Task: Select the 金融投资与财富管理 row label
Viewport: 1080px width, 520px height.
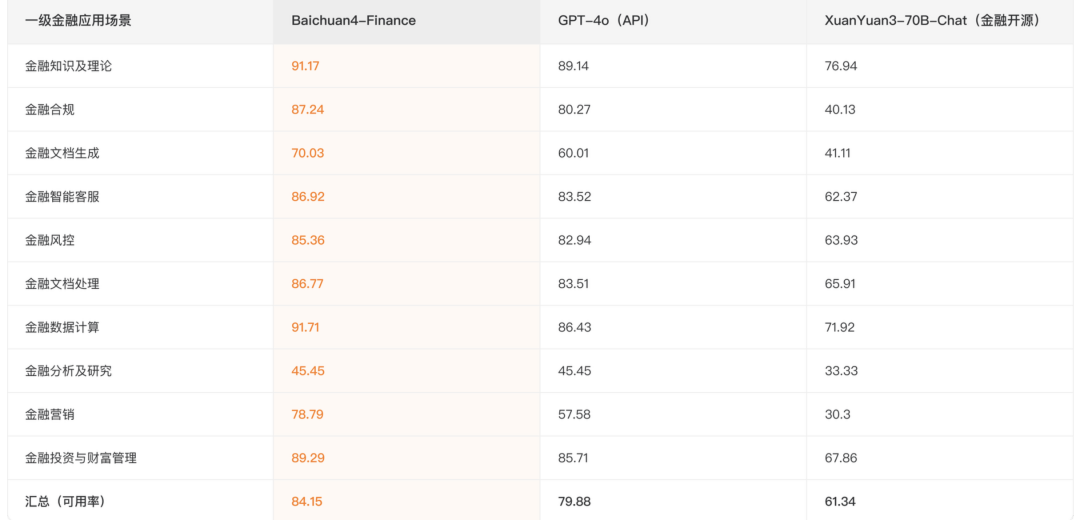Action: (81, 457)
